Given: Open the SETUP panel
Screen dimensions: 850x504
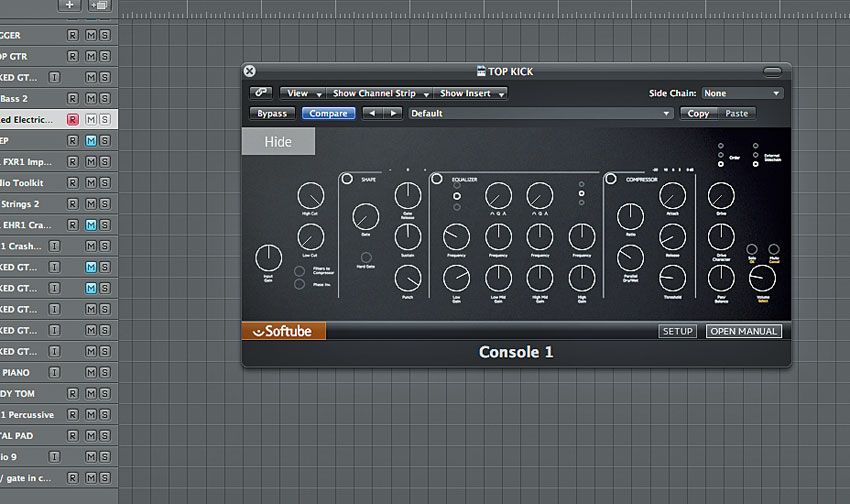Looking at the screenshot, I should (x=678, y=331).
